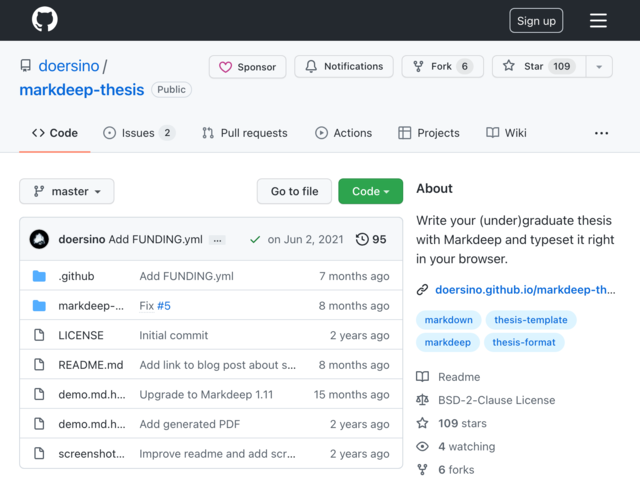Viewport: 640px width, 480px height.
Task: Click the commit history clock icon
Action: pyautogui.click(x=362, y=239)
